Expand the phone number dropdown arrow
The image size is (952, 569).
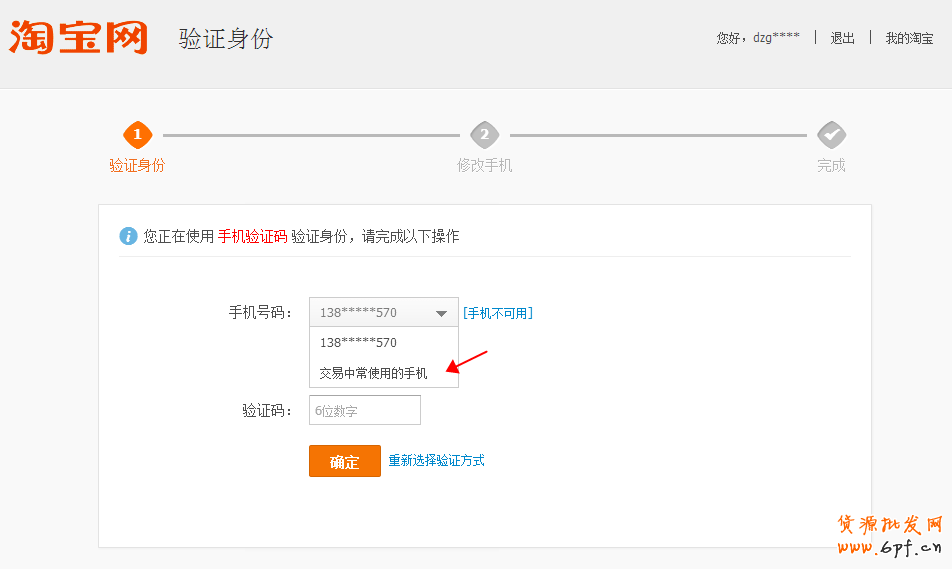point(441,313)
